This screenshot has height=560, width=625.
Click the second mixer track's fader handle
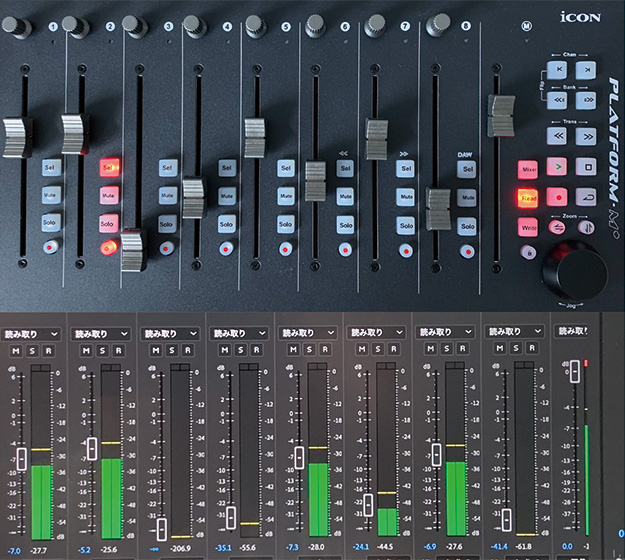92,448
